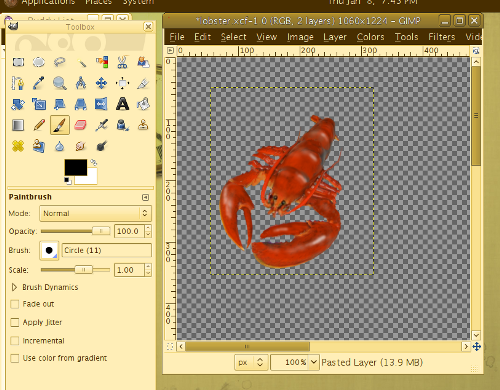Expand the Brush Dynamics section
The image size is (500, 390).
tap(14, 287)
